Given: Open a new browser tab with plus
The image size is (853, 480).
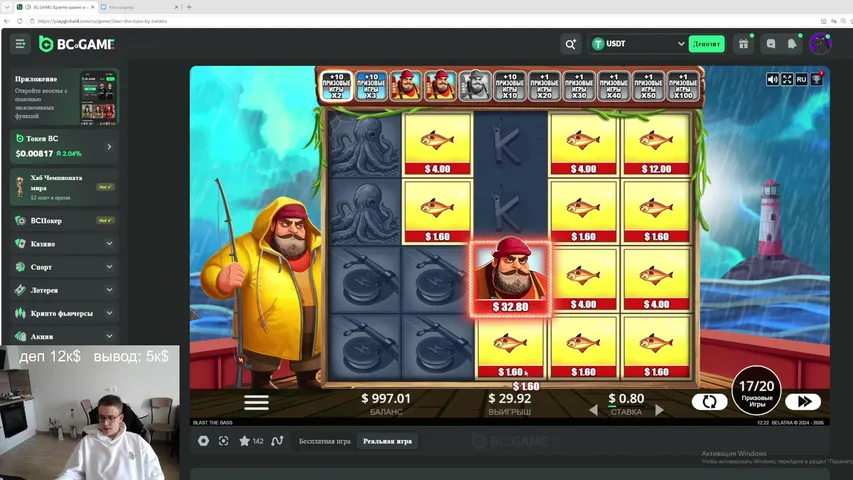Looking at the screenshot, I should coord(189,7).
